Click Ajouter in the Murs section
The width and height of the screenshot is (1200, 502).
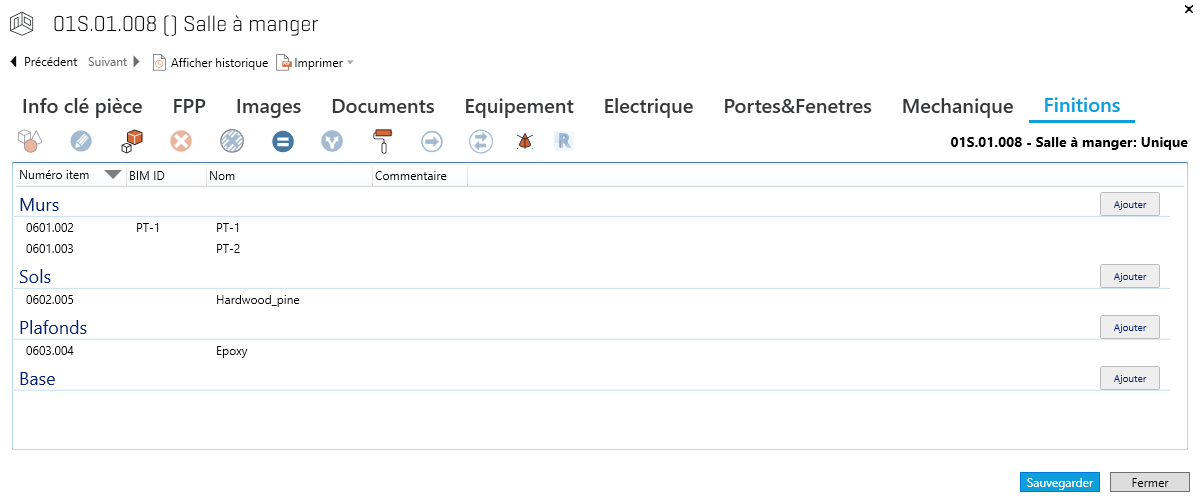pyautogui.click(x=1130, y=204)
